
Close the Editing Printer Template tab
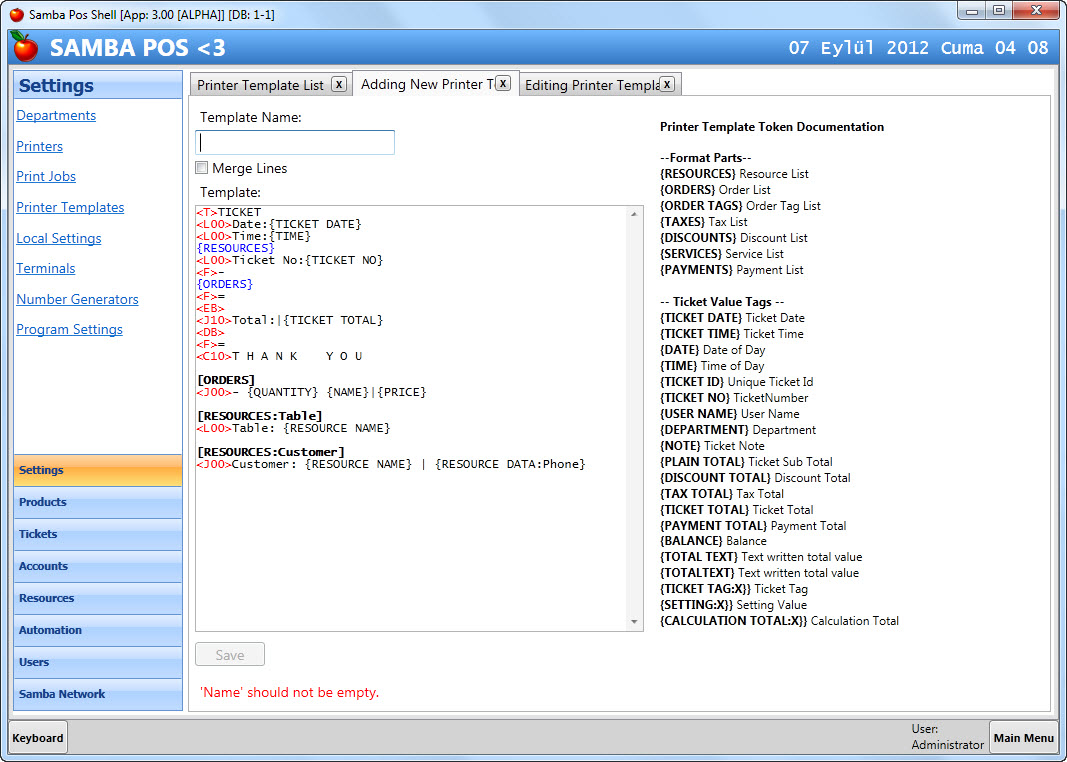pos(667,84)
